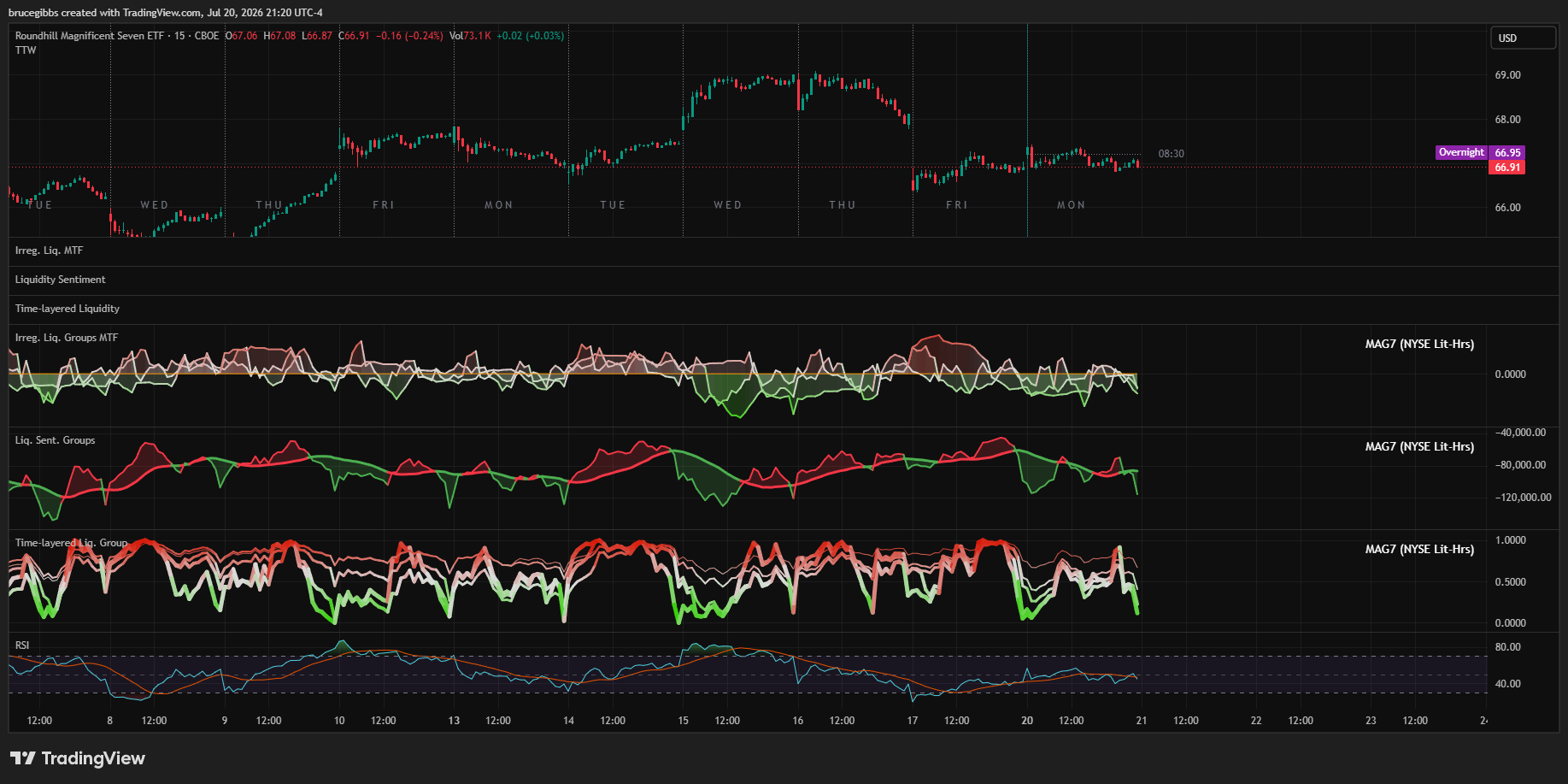Select the Time-layered Liquidity indicator title
Screen dimensions: 1568x784
[67, 309]
